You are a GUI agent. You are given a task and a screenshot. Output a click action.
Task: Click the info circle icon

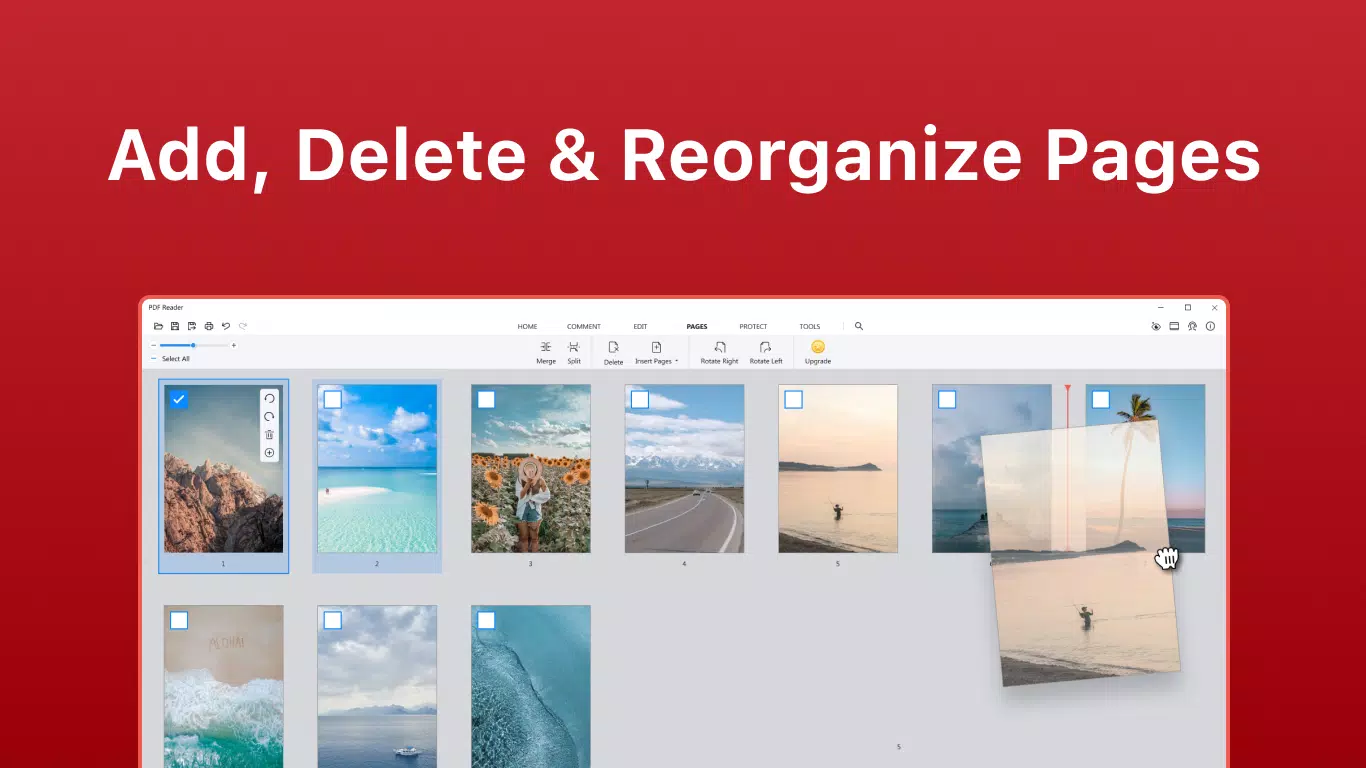tap(1211, 326)
